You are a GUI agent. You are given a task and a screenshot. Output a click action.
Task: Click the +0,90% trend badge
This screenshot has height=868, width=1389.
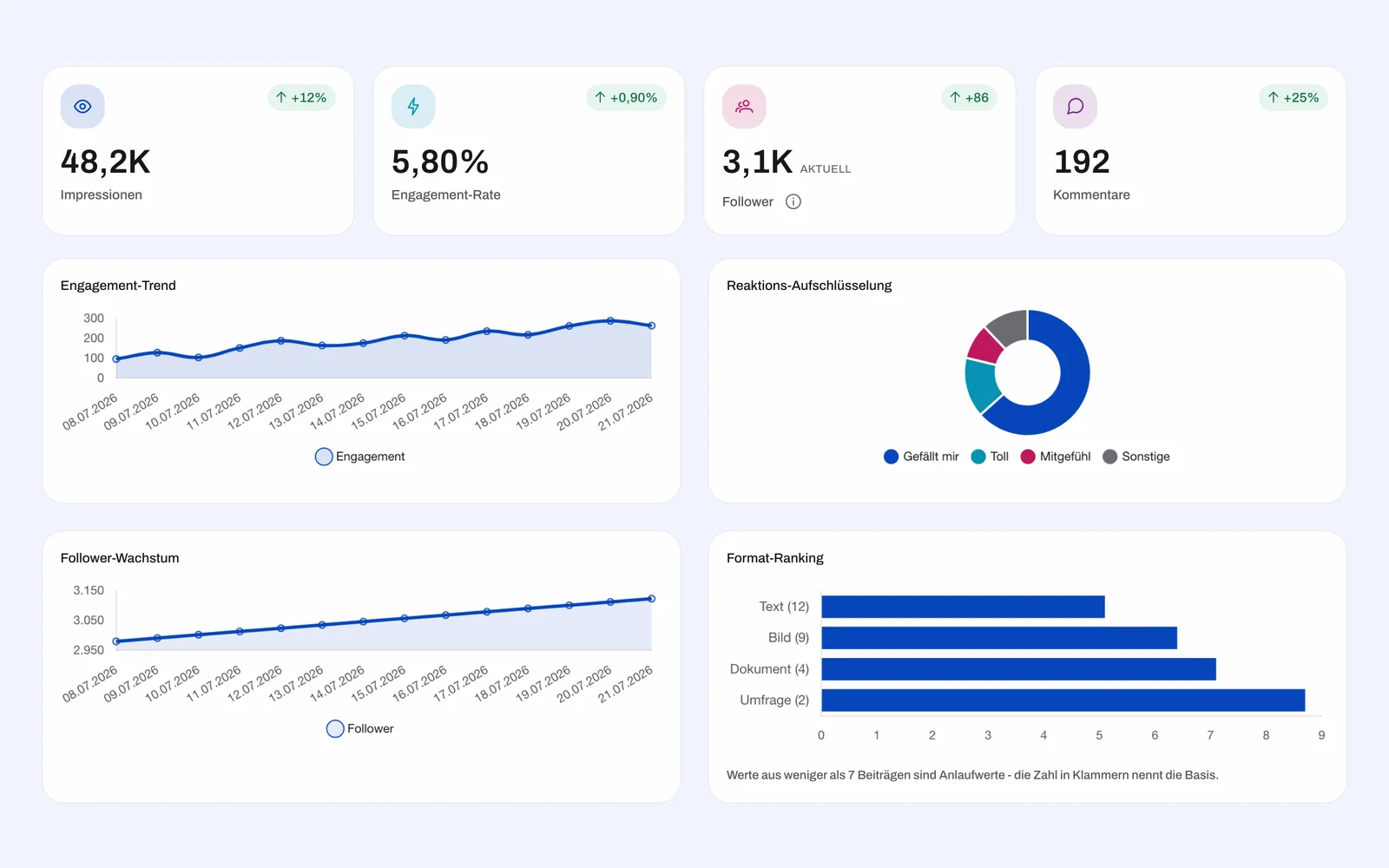(627, 98)
